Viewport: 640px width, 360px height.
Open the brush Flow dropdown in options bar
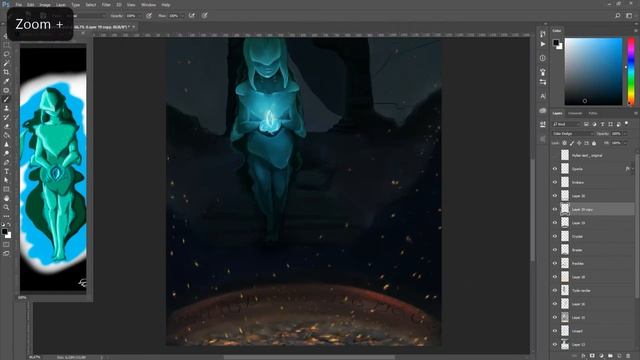click(x=182, y=16)
